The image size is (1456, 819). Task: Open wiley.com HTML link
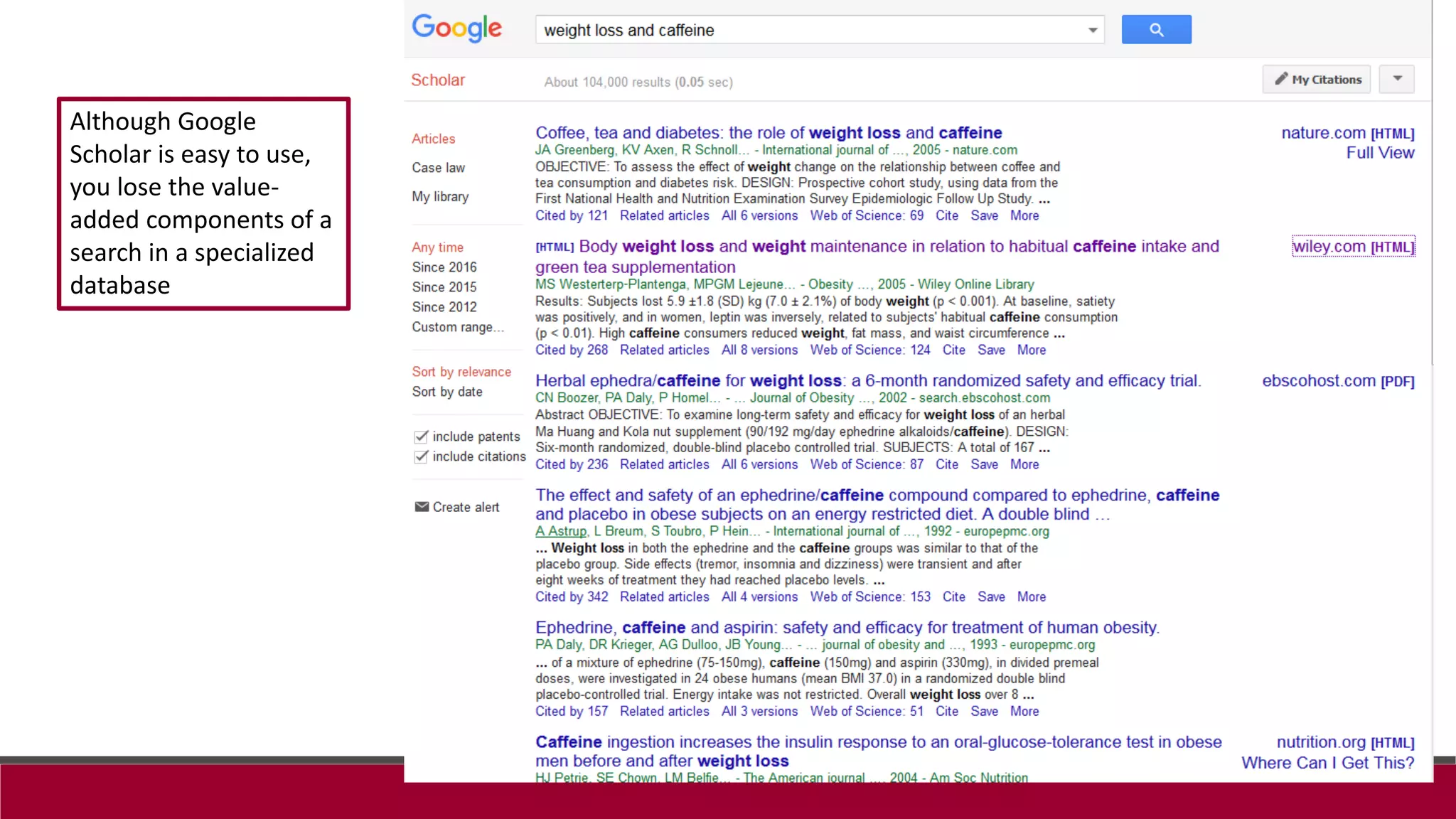pos(1353,247)
